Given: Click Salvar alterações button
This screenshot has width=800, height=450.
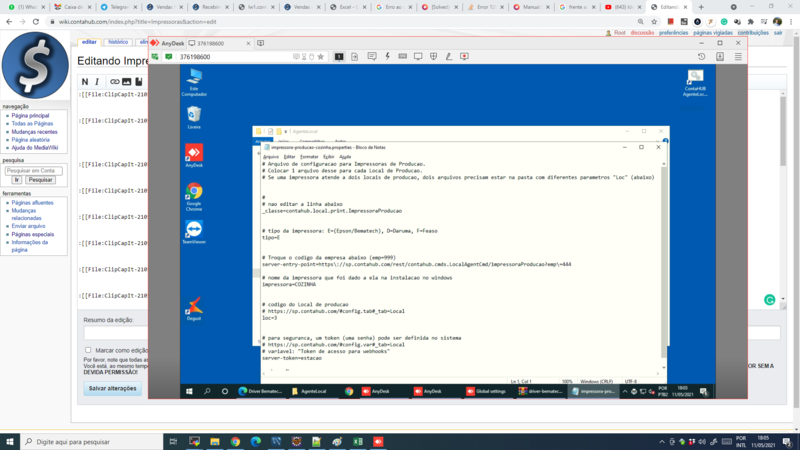Looking at the screenshot, I should point(113,388).
